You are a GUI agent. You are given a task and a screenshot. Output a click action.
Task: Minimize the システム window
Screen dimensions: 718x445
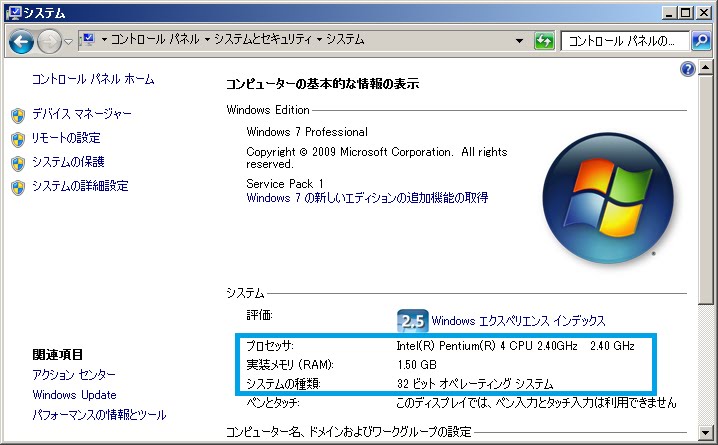pyautogui.click(x=669, y=13)
